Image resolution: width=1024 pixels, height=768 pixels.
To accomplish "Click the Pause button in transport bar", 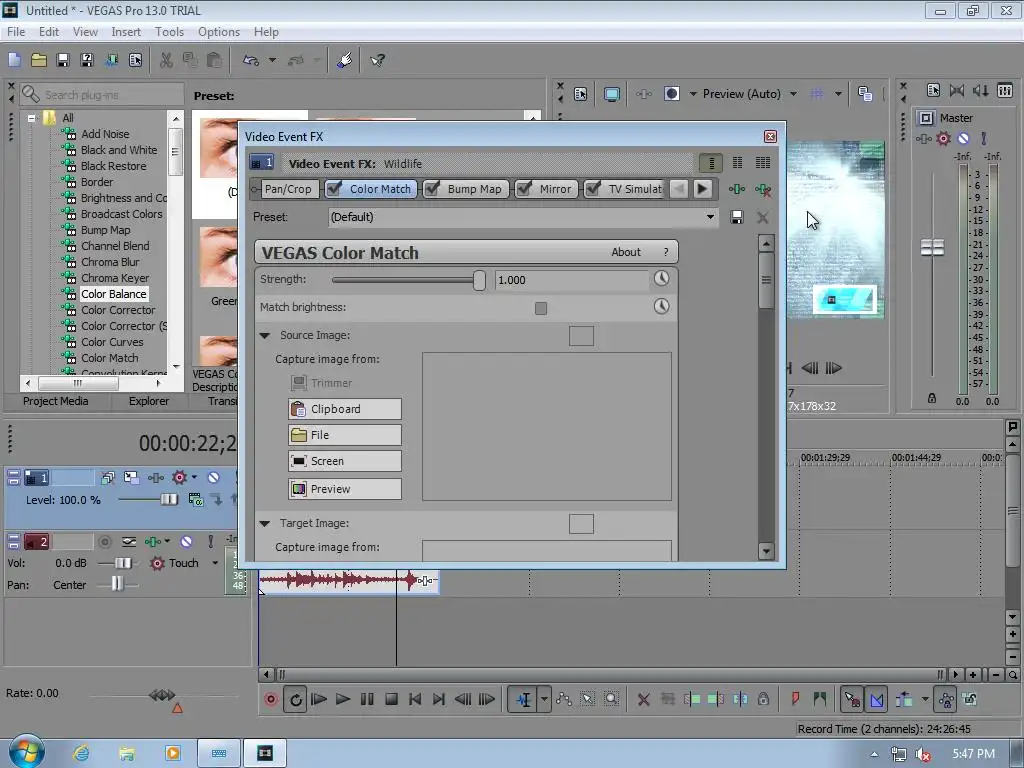I will (x=367, y=699).
